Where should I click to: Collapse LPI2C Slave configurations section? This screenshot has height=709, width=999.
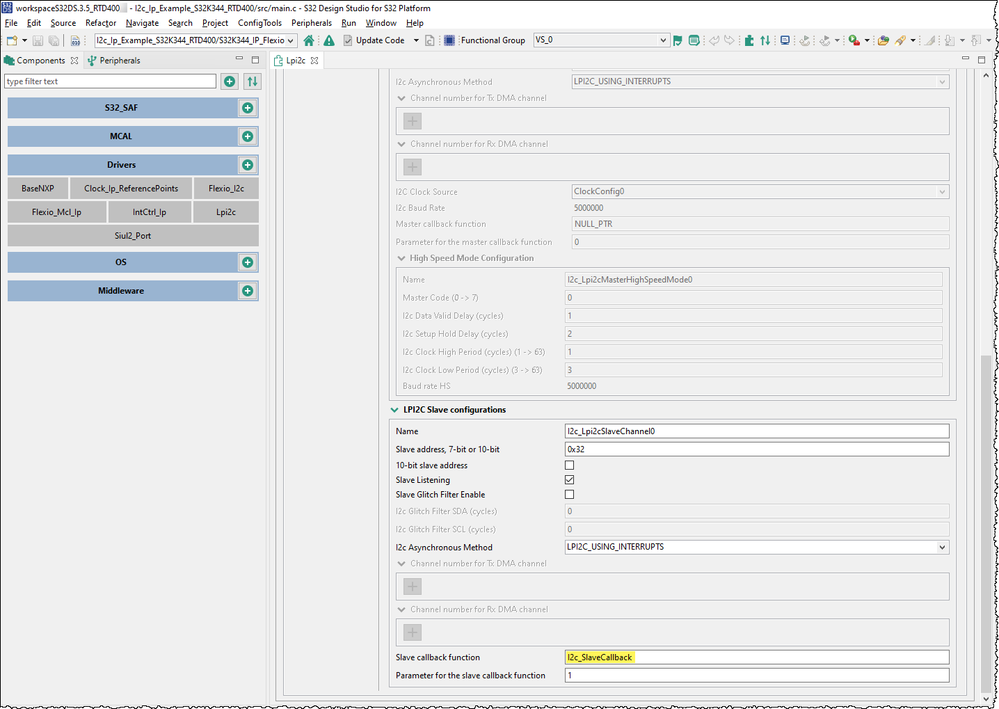pos(394,410)
